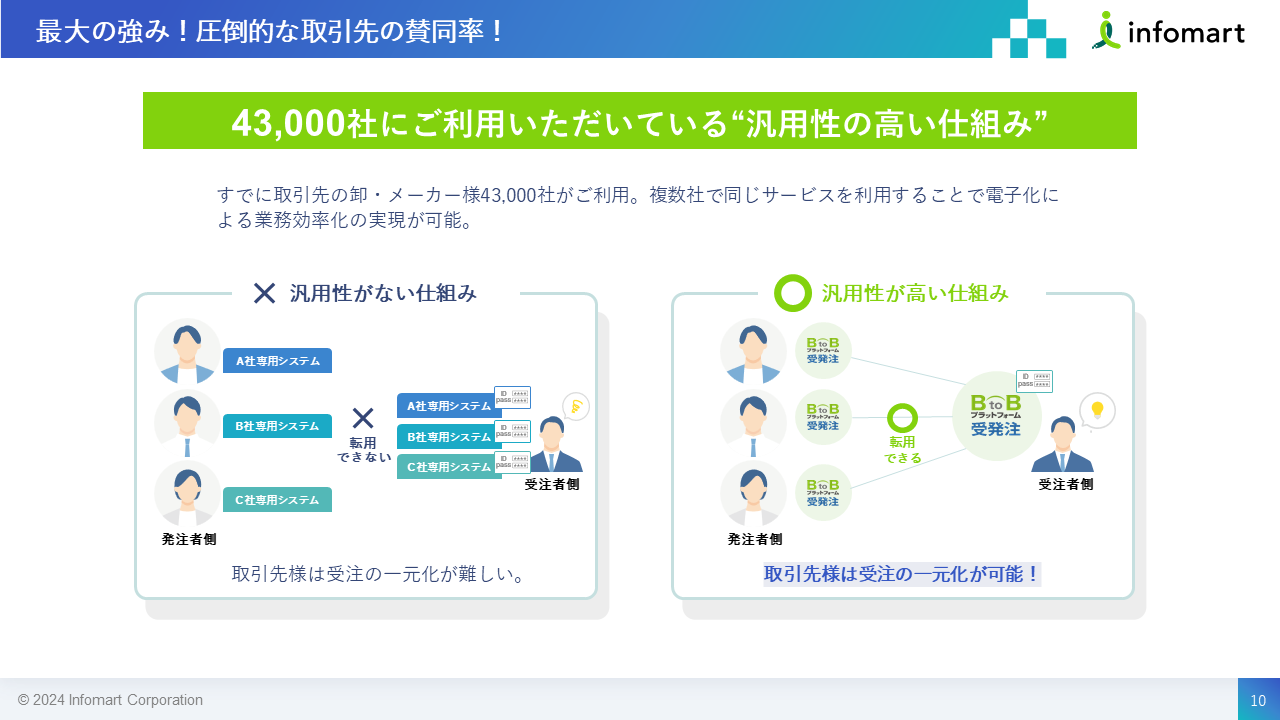Click the © 2024 Infomart Corporation footer text

pyautogui.click(x=110, y=700)
